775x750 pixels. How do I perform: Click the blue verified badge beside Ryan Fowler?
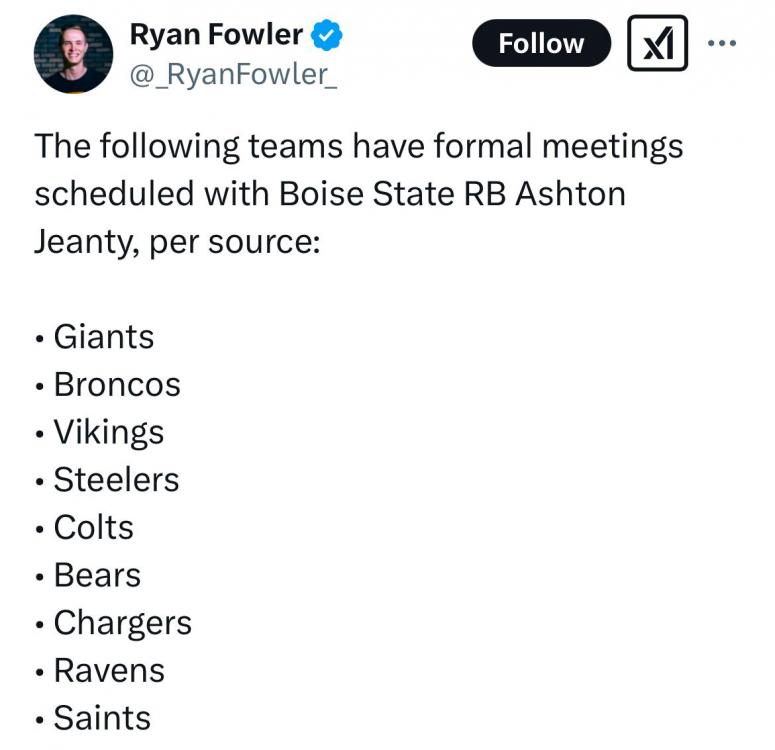327,36
